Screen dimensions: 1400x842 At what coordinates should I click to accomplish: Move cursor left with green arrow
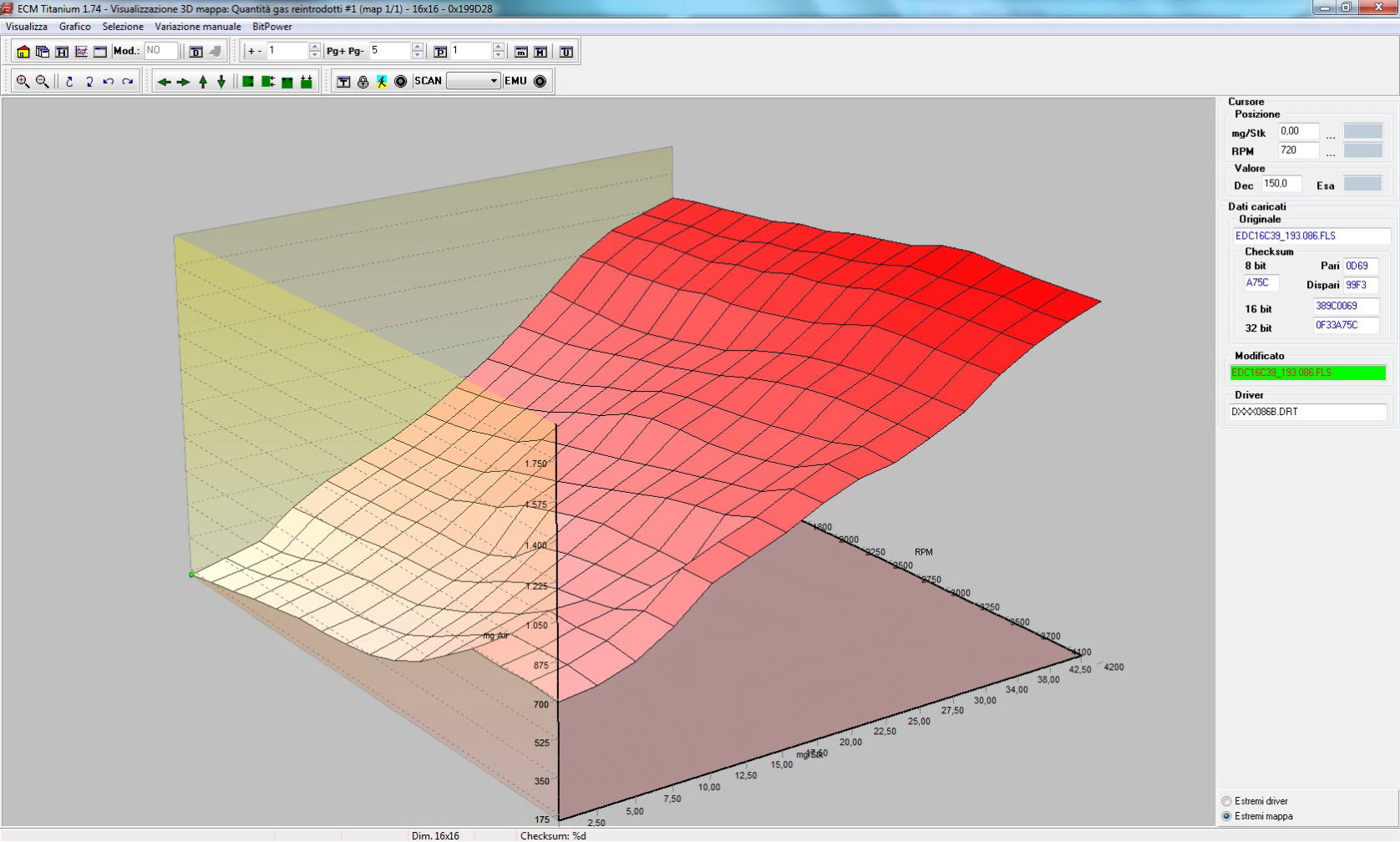(164, 82)
